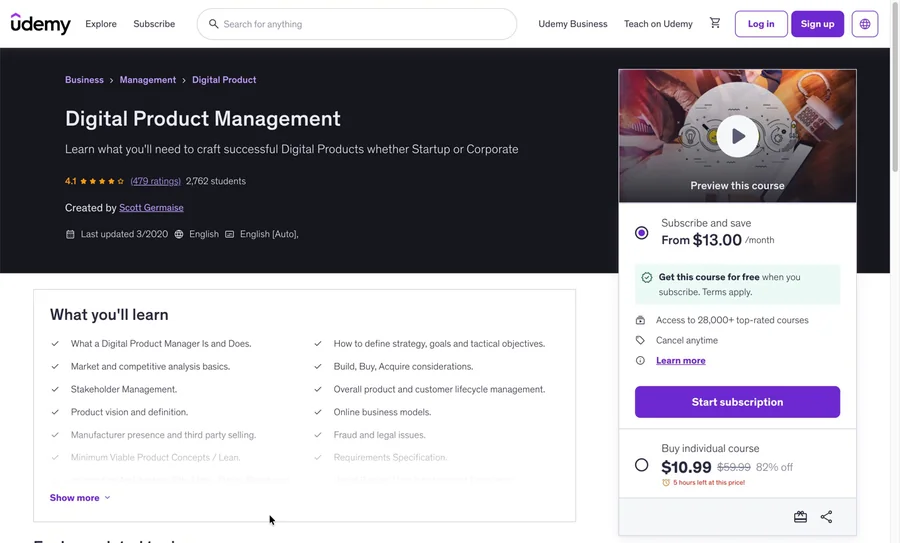Click the '2,762 students' text

216,181
